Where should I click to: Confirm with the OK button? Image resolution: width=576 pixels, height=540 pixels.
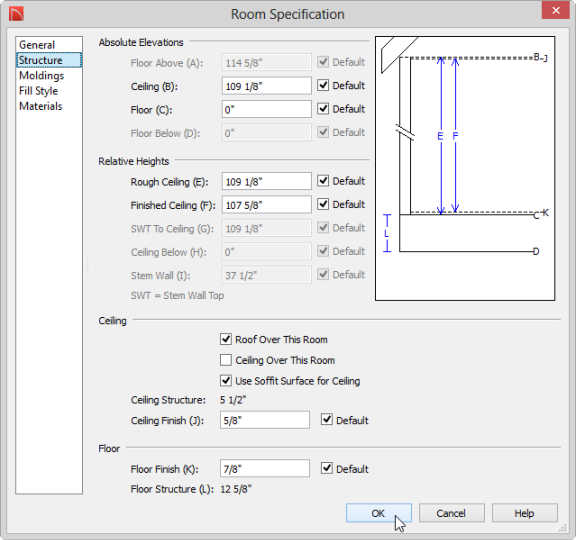tap(378, 513)
